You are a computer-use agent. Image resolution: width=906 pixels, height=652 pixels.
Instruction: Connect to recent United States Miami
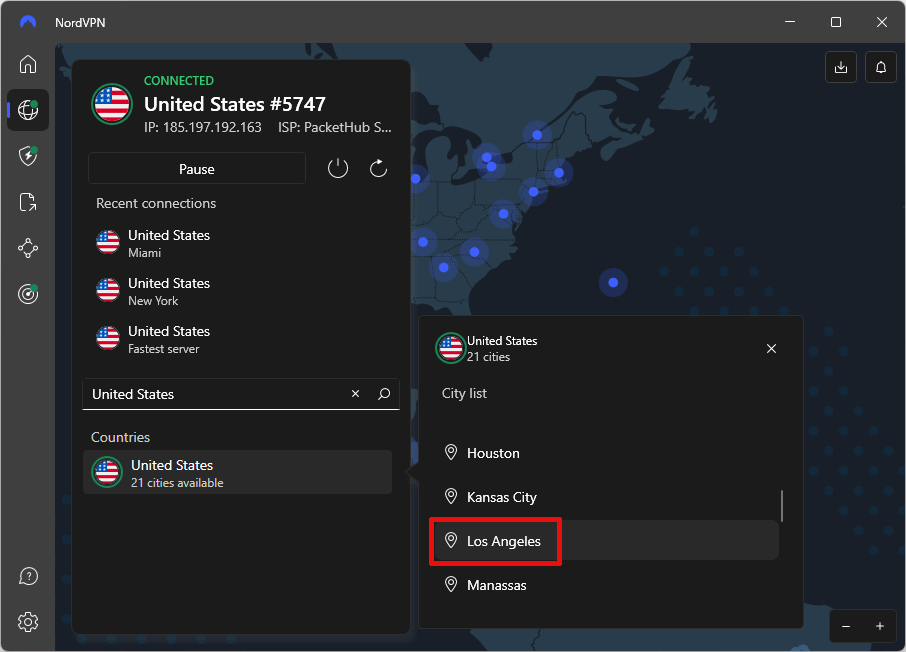(x=240, y=243)
